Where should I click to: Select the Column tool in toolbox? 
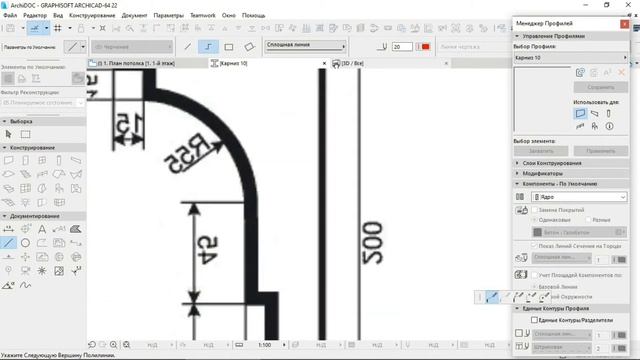59,160
